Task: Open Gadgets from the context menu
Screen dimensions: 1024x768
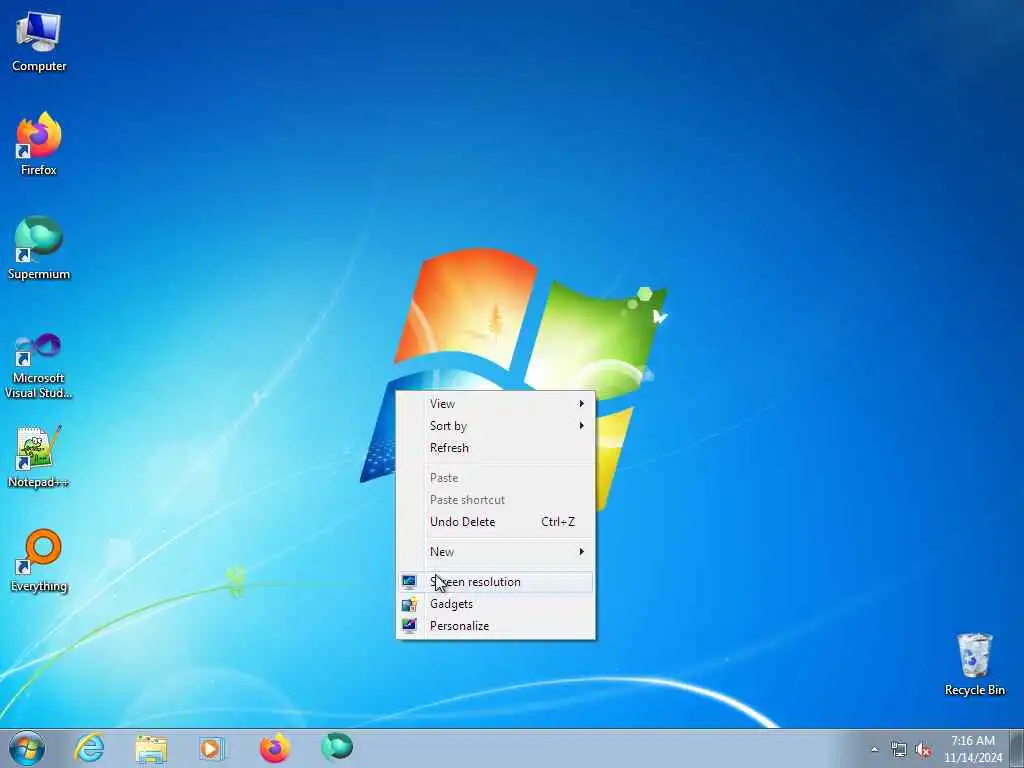Action: pos(496,604)
